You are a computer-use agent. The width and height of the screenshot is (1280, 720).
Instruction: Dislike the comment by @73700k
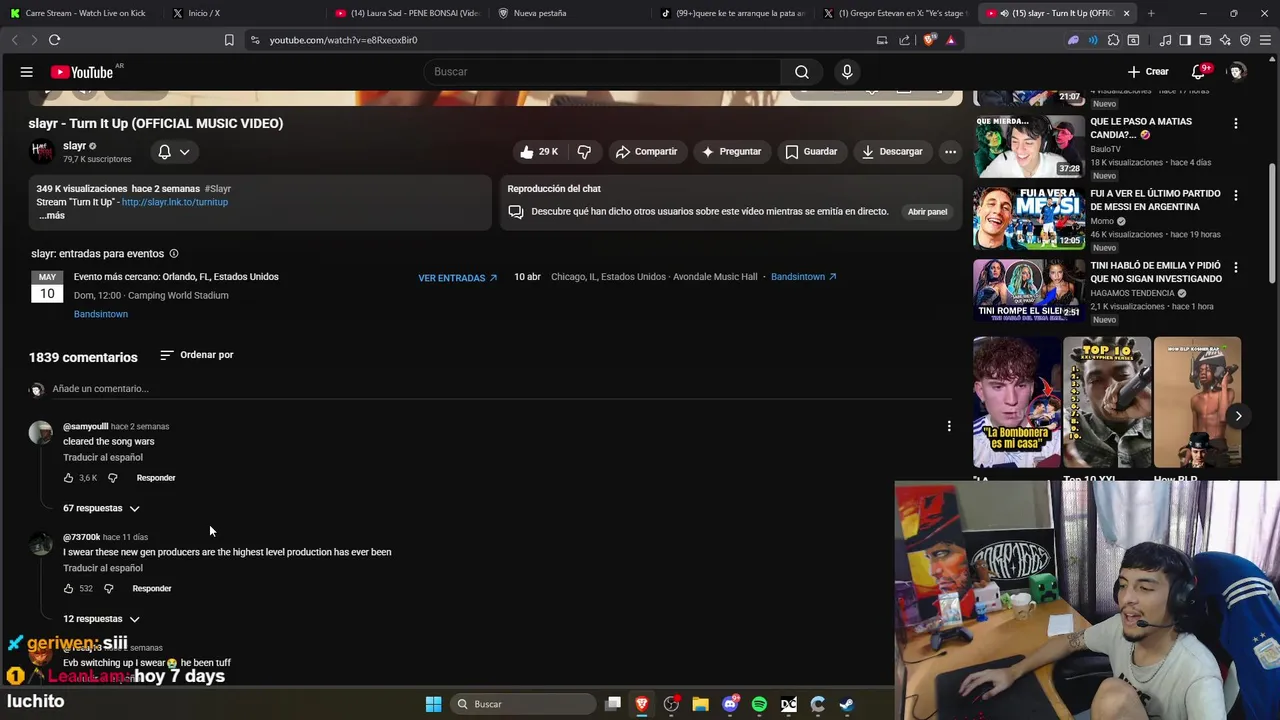coord(109,589)
